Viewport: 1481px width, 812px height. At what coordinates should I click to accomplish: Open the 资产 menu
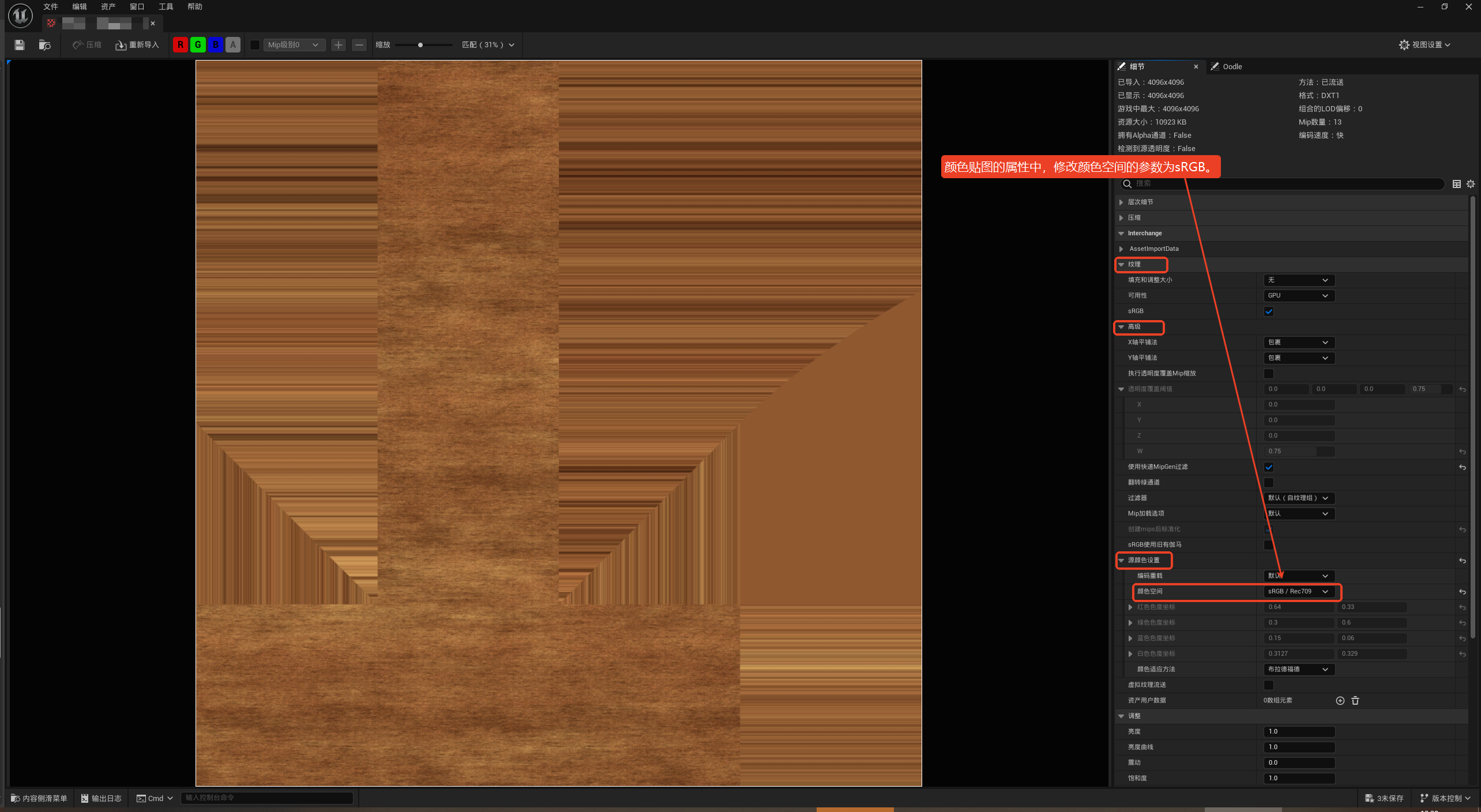click(108, 7)
